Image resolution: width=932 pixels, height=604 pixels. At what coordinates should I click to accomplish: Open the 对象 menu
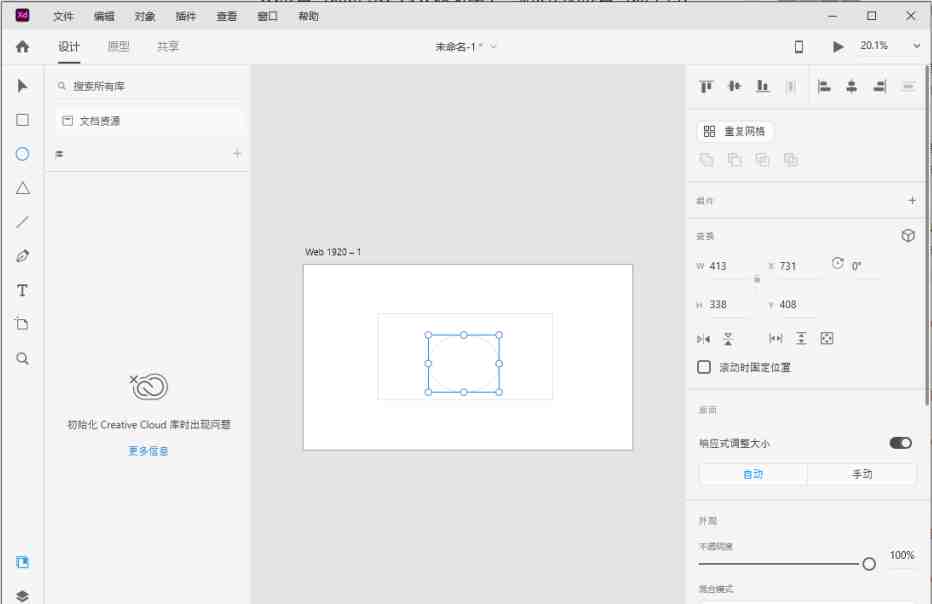click(145, 16)
